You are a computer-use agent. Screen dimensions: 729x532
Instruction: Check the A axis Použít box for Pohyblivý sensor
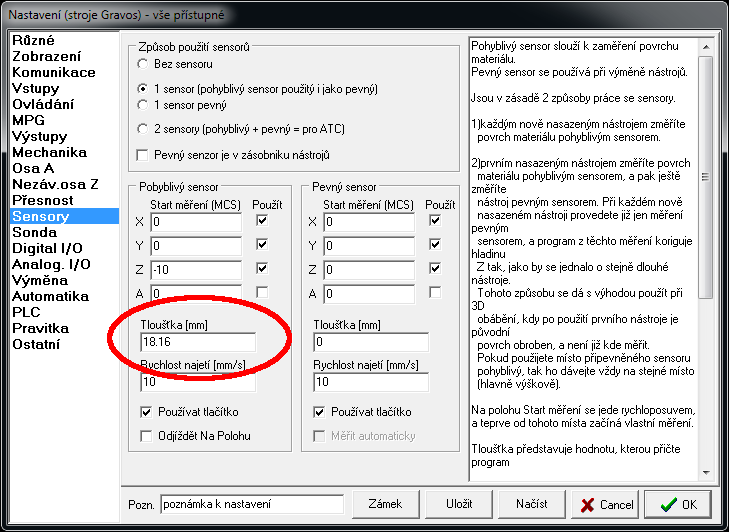click(262, 293)
